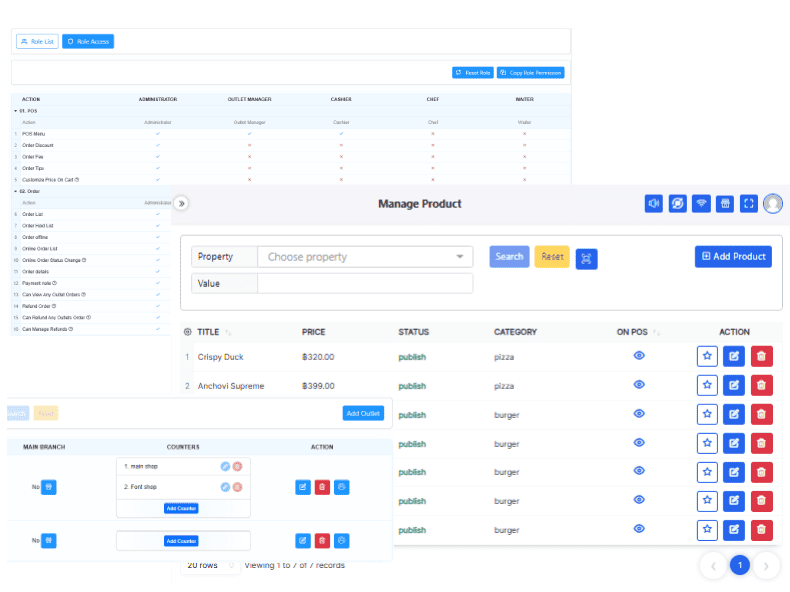Star the Crispy Duck product
Screen dimensions: 790x592
(x=707, y=356)
